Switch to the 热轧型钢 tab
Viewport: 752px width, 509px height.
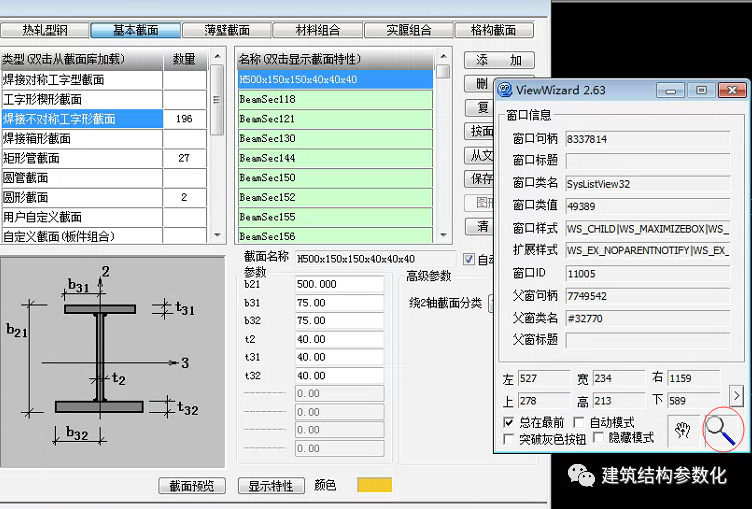45,30
